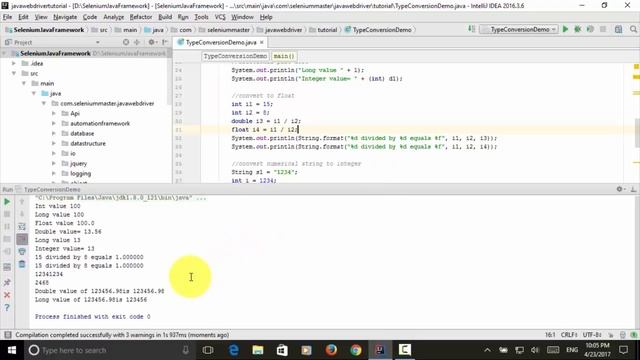Collapse the src folder
Screen dimensions: 640x360
(x=13, y=73)
